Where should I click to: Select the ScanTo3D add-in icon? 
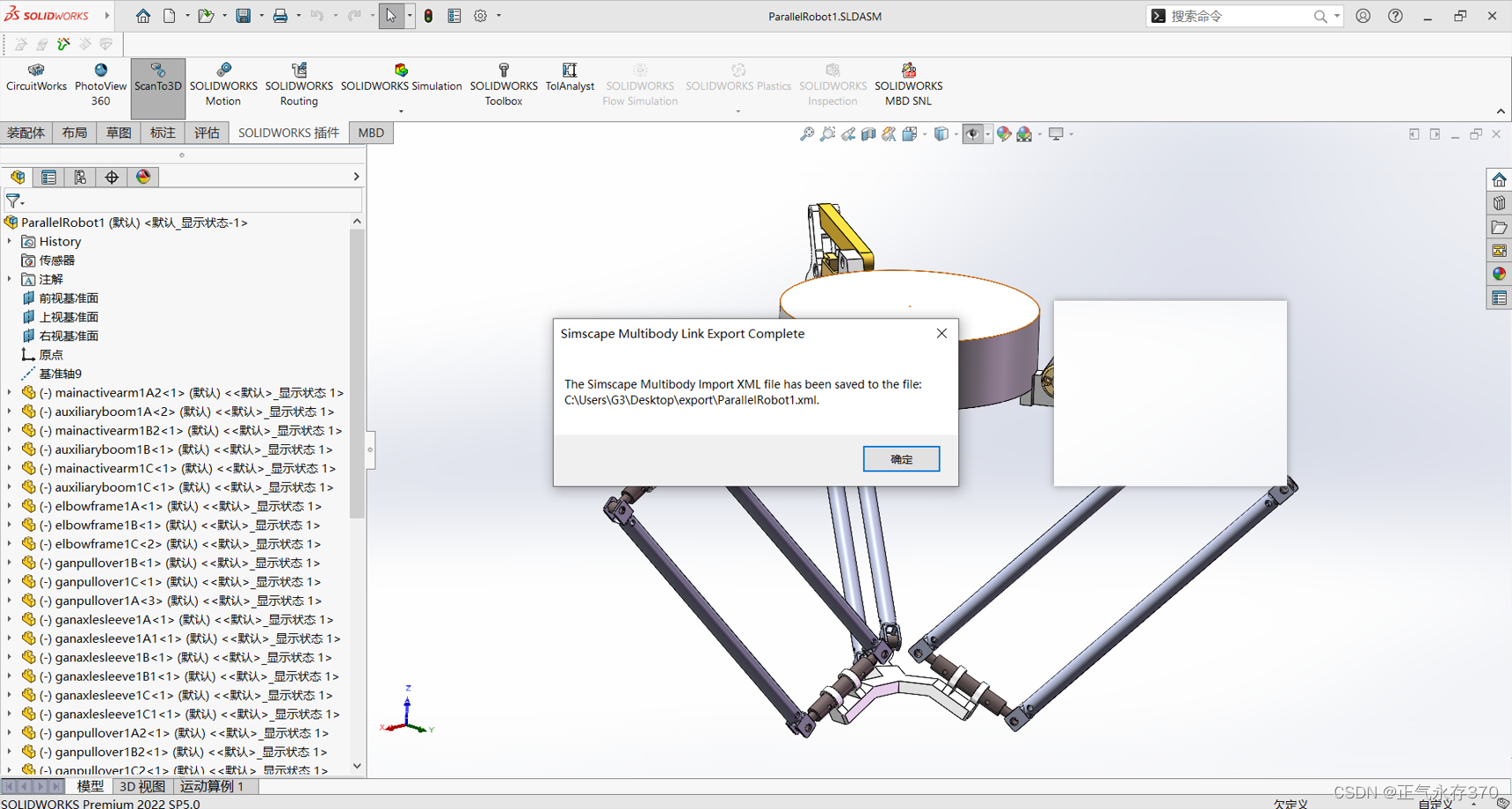(x=157, y=84)
